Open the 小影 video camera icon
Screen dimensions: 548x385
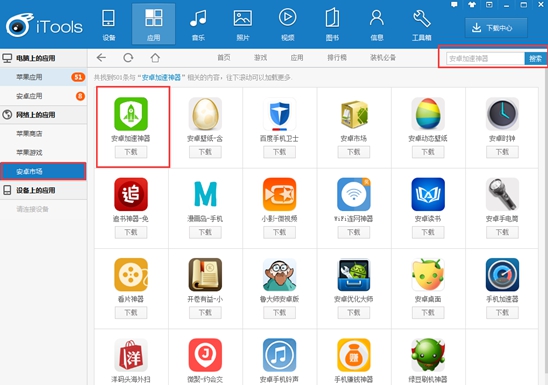pyautogui.click(x=279, y=194)
